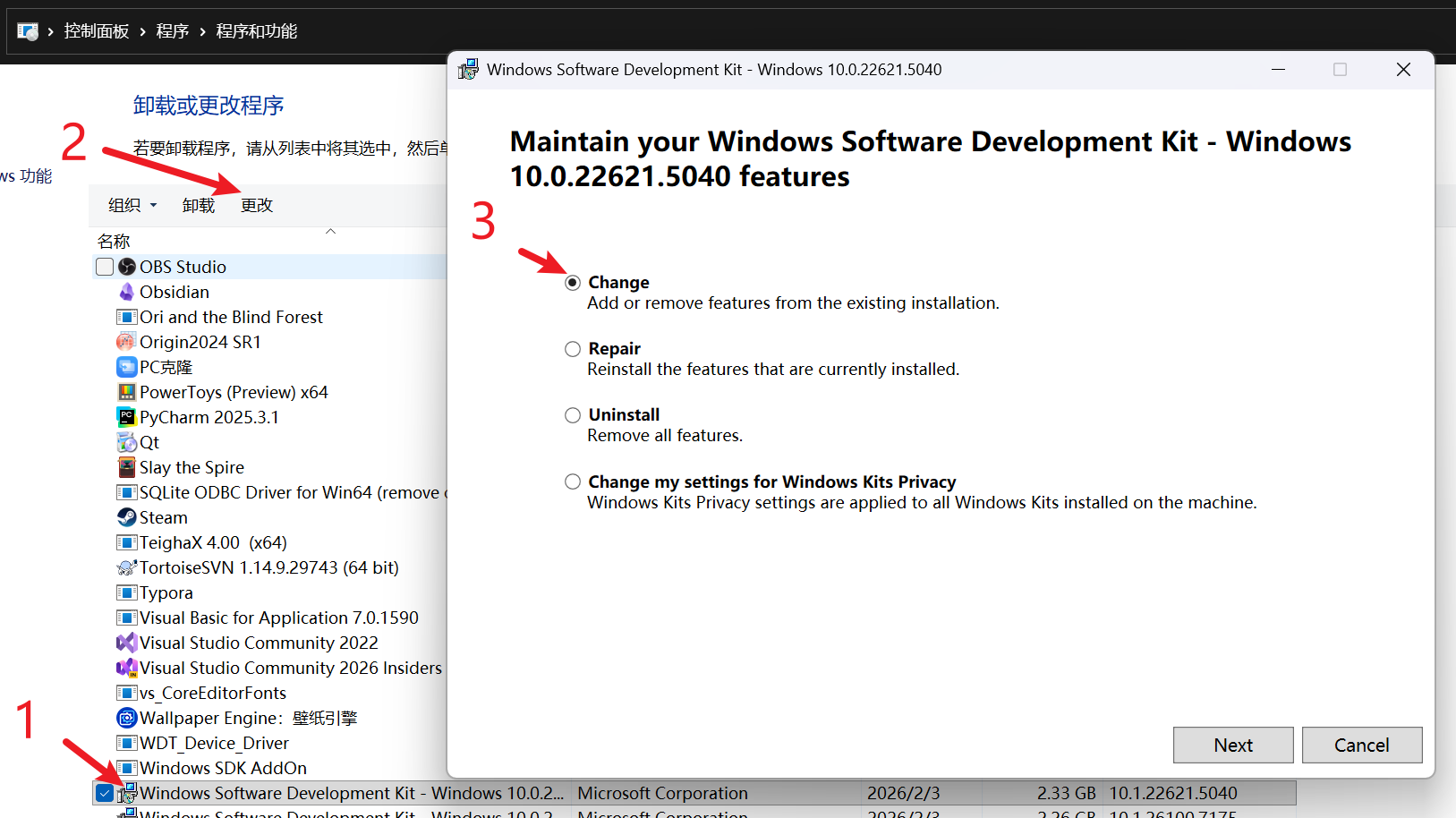The image size is (1456, 818).
Task: Tick the checkbox beside OBS Studio
Action: [105, 267]
